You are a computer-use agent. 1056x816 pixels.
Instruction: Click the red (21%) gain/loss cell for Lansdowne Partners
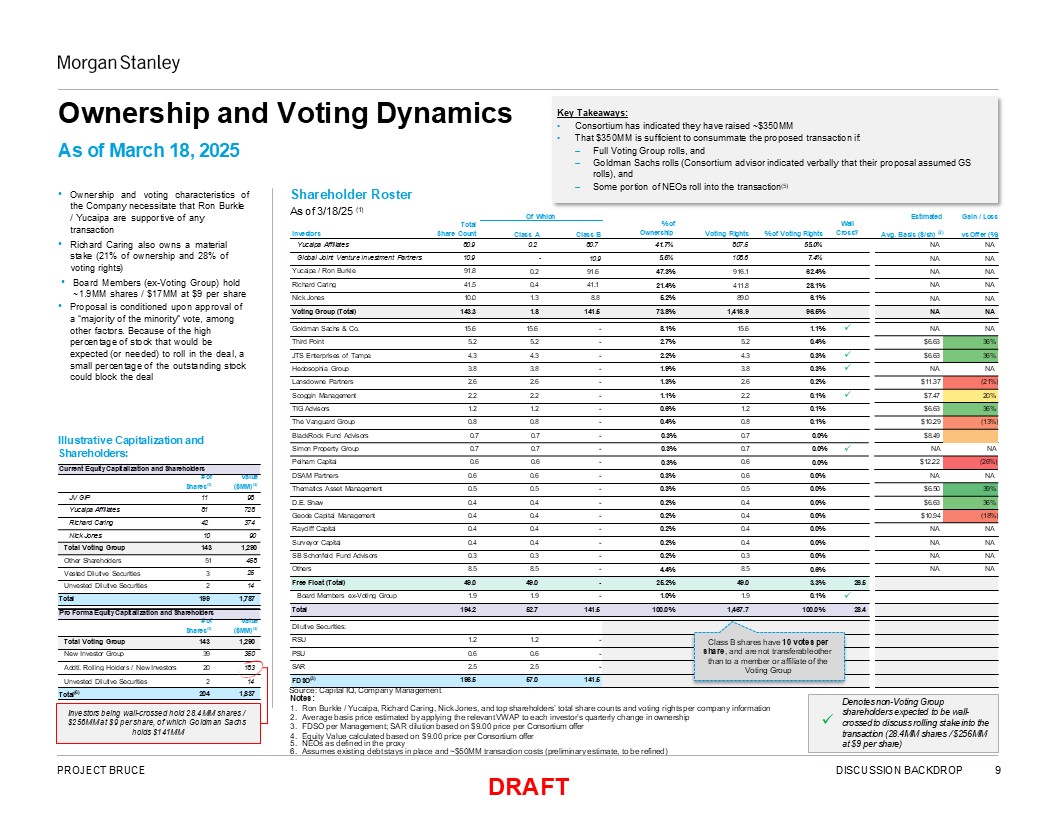(x=970, y=382)
